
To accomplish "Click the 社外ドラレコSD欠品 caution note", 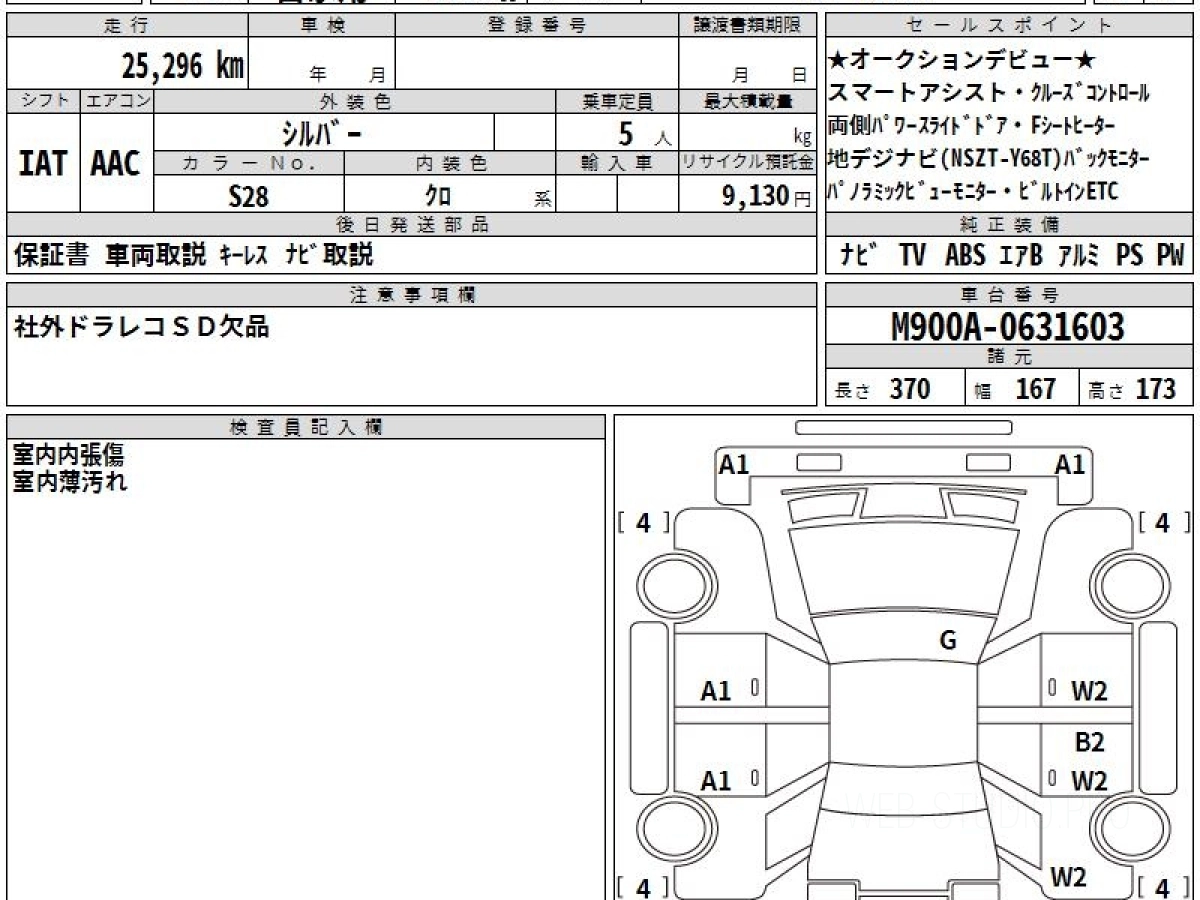I will pos(142,327).
